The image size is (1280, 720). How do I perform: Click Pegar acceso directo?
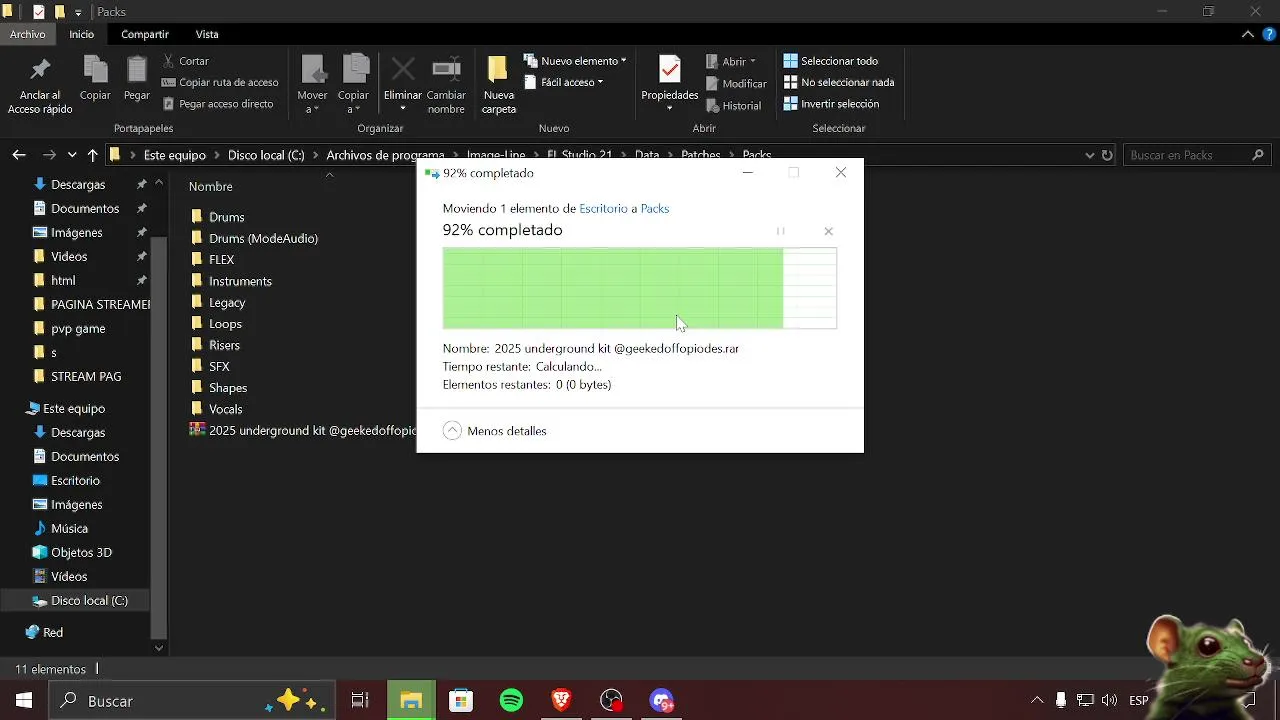217,103
